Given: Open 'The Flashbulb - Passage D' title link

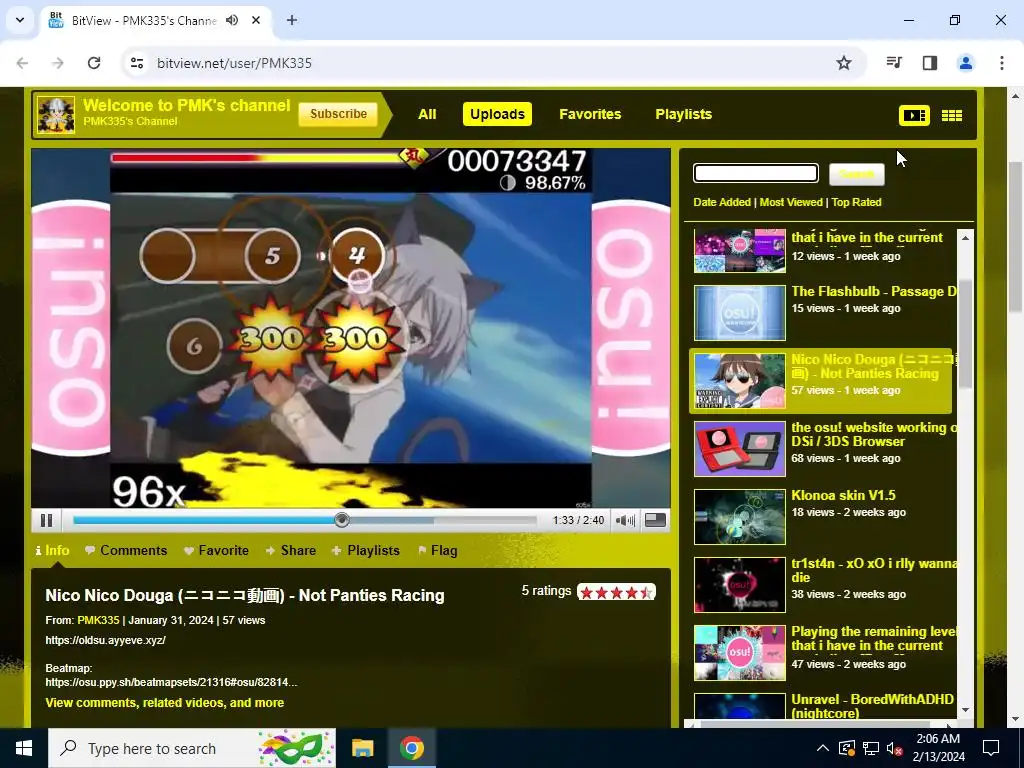Looking at the screenshot, I should 874,292.
